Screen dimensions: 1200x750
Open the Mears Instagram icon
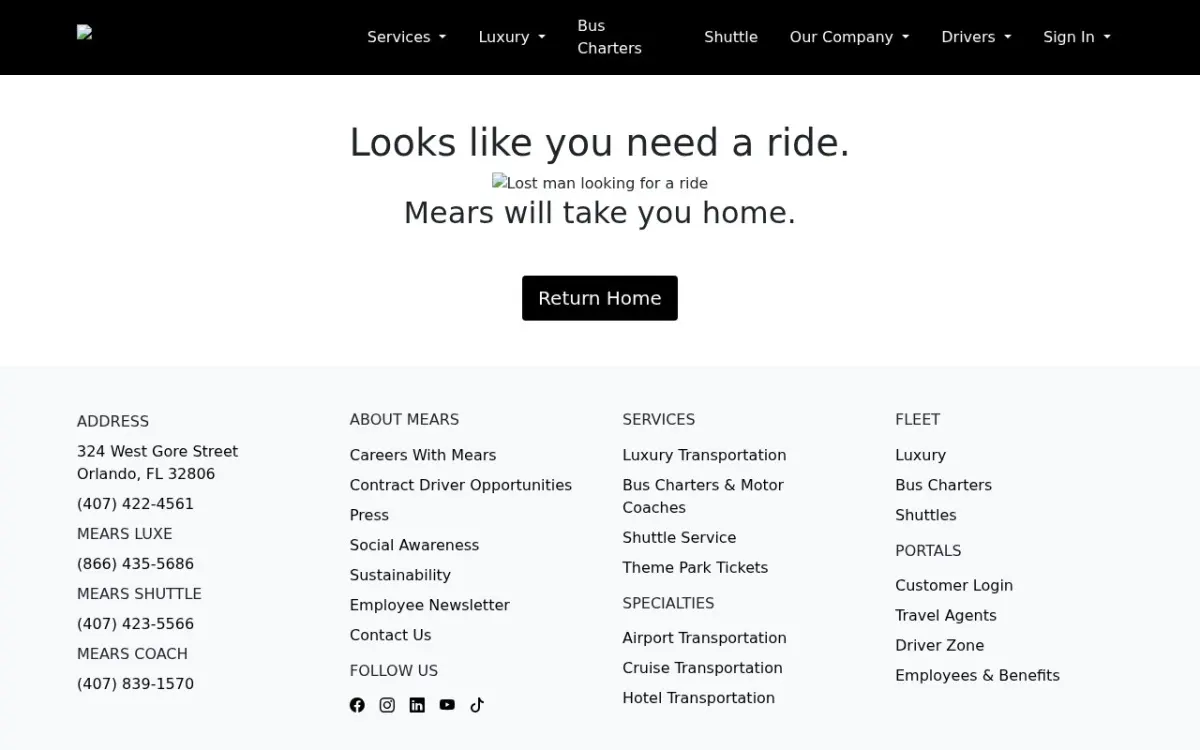click(387, 705)
